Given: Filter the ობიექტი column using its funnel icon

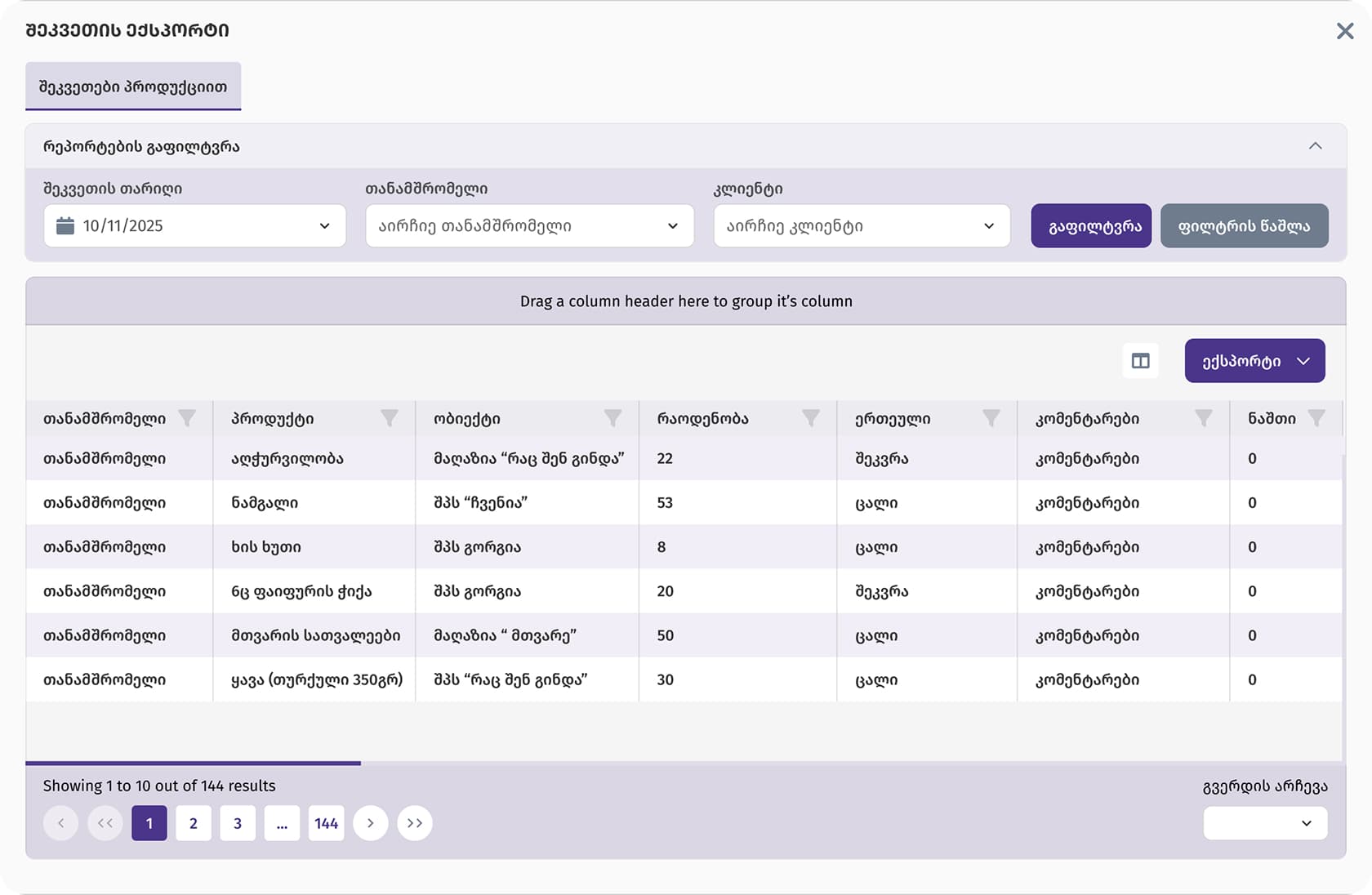Looking at the screenshot, I should [x=613, y=419].
